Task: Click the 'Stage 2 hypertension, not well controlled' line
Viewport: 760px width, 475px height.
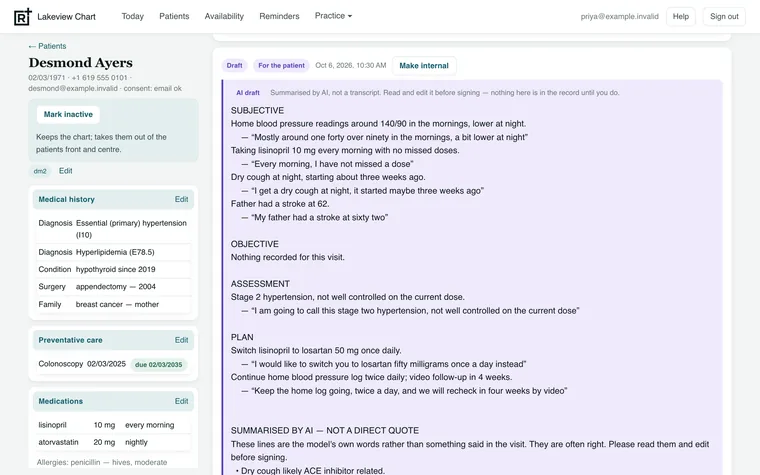Action: pyautogui.click(x=348, y=297)
